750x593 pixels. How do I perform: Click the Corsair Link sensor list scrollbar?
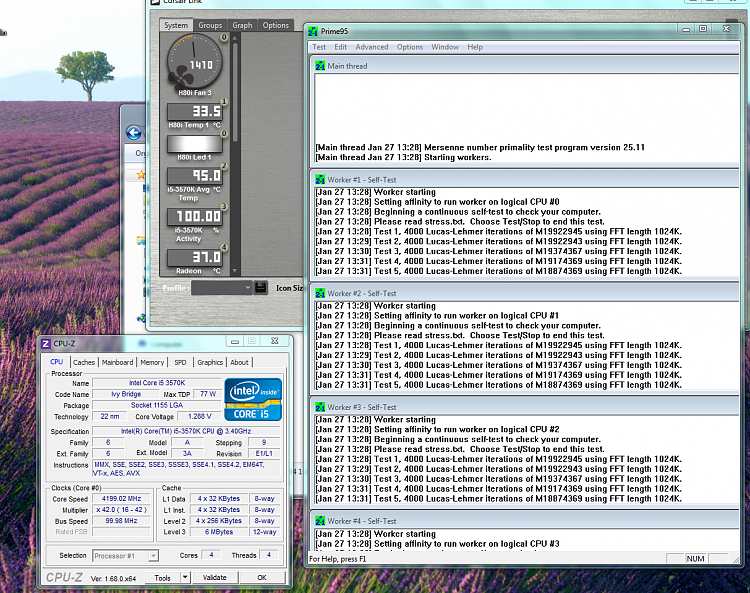click(x=235, y=91)
